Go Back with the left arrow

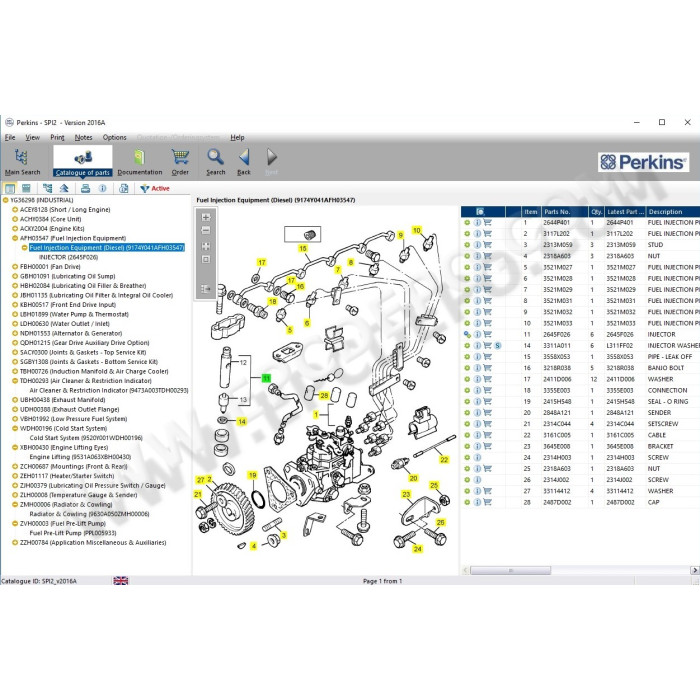(244, 162)
